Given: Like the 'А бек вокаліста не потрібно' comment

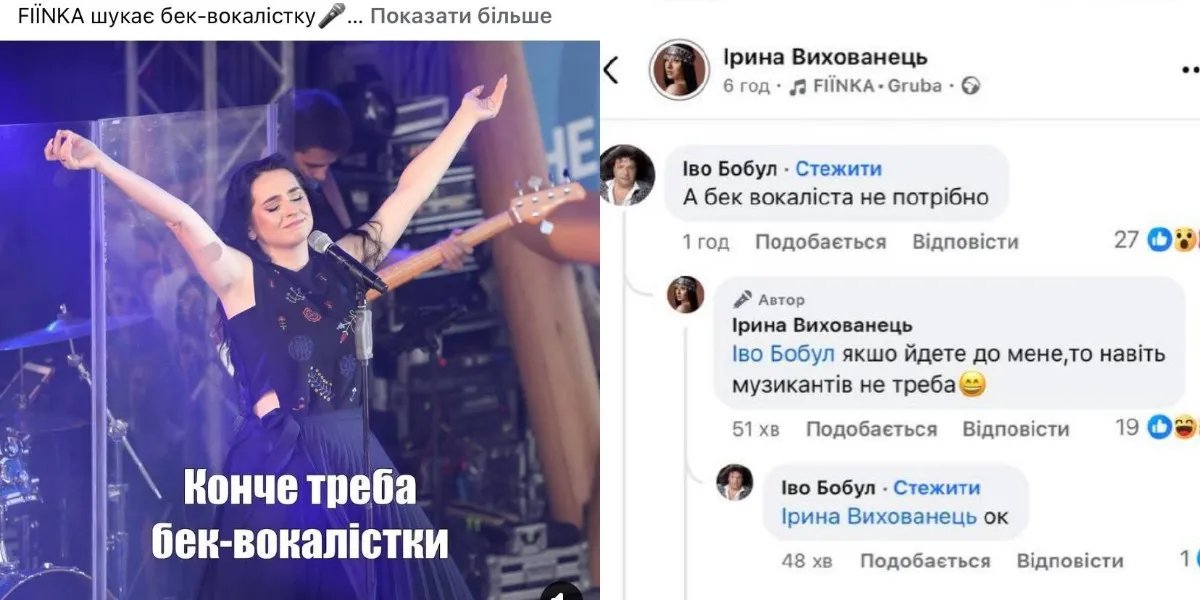Looking at the screenshot, I should 820,242.
